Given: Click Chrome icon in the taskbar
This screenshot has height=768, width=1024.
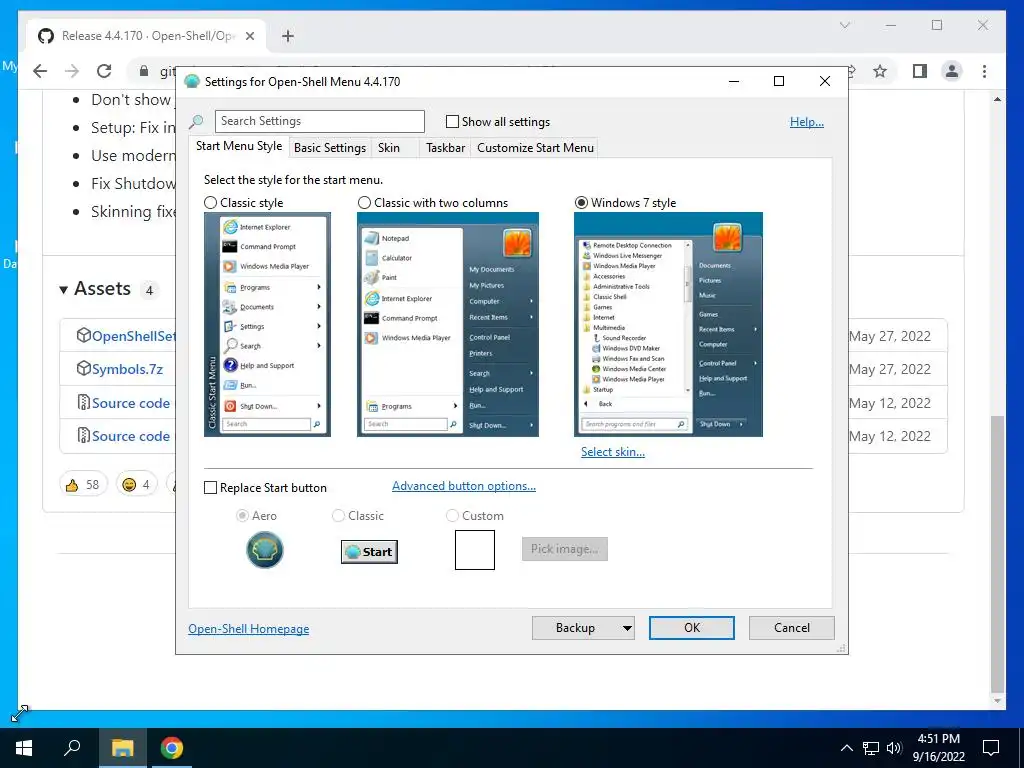Looking at the screenshot, I should coord(172,748).
